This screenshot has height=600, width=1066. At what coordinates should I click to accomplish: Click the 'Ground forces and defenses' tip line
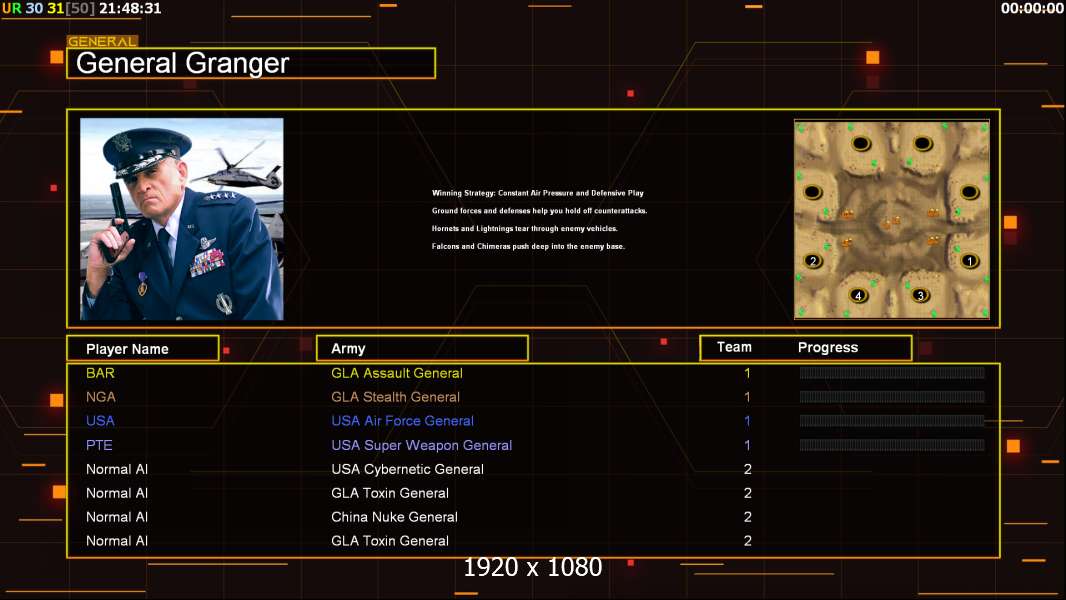tap(539, 211)
